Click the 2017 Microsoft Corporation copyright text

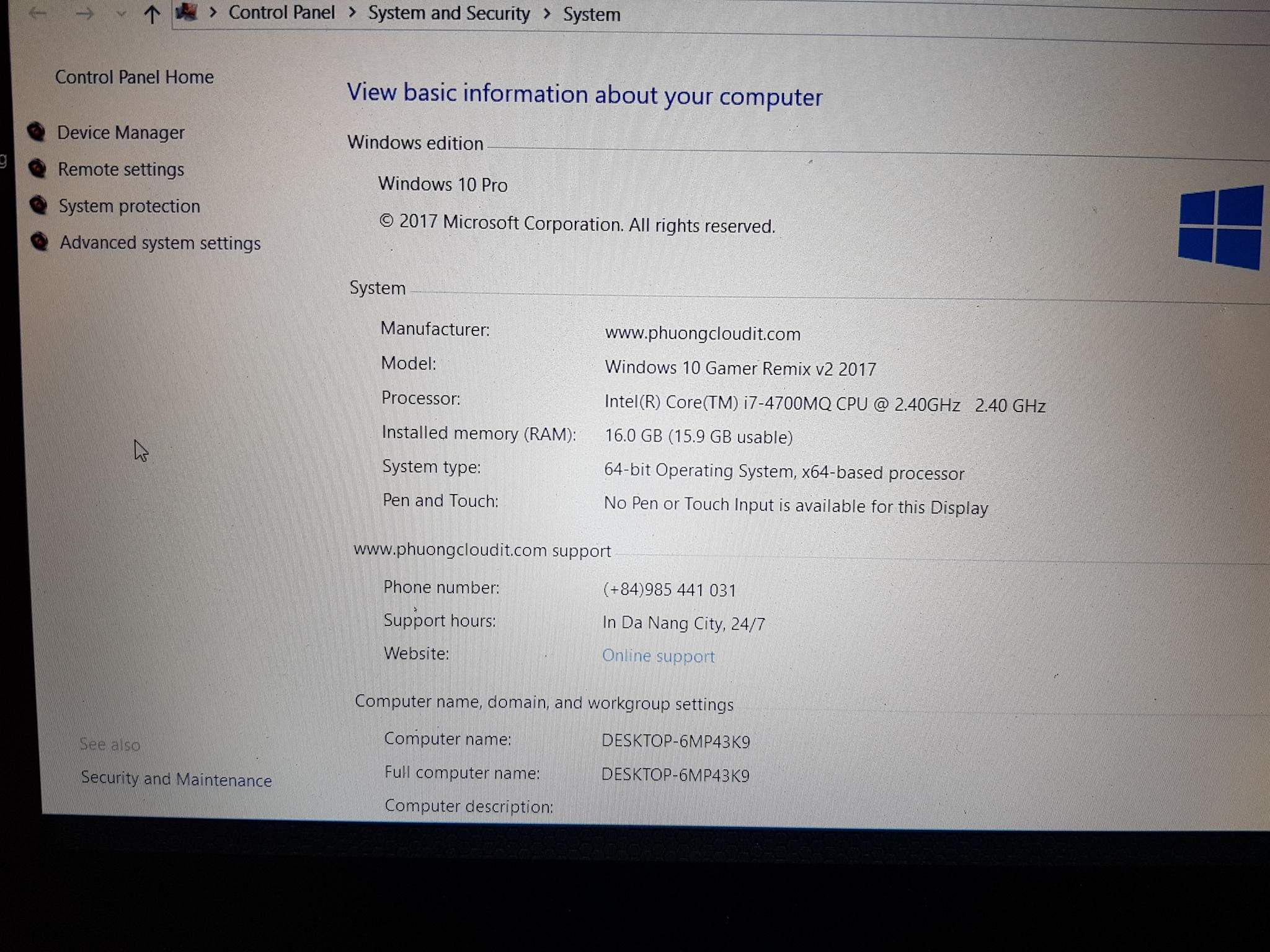[x=577, y=224]
